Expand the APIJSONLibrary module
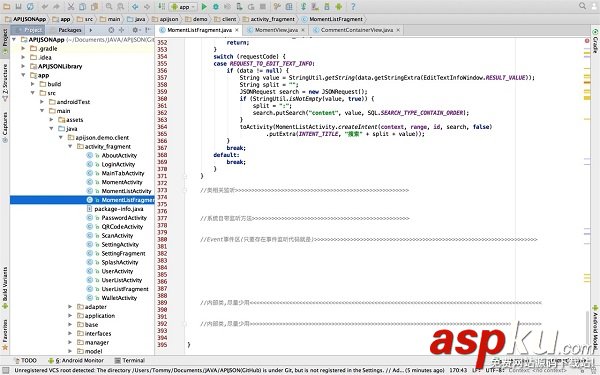This screenshot has width=600, height=375. pos(23,66)
